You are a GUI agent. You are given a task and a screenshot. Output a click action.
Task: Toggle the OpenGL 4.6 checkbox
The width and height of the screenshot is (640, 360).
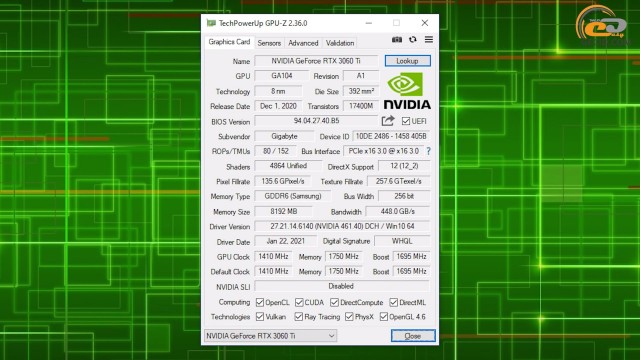[384, 317]
